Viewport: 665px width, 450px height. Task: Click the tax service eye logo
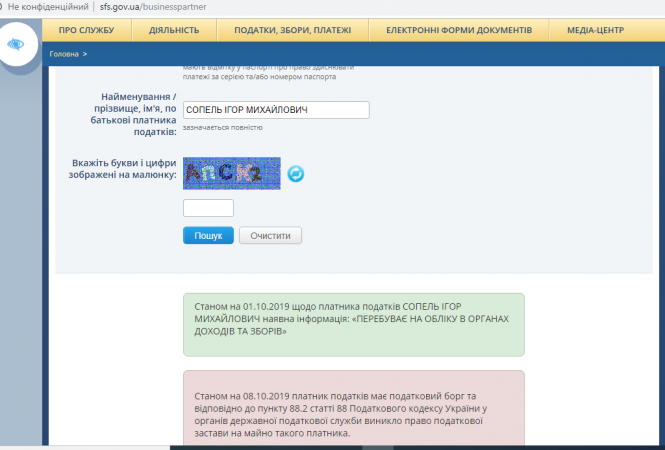(15, 45)
